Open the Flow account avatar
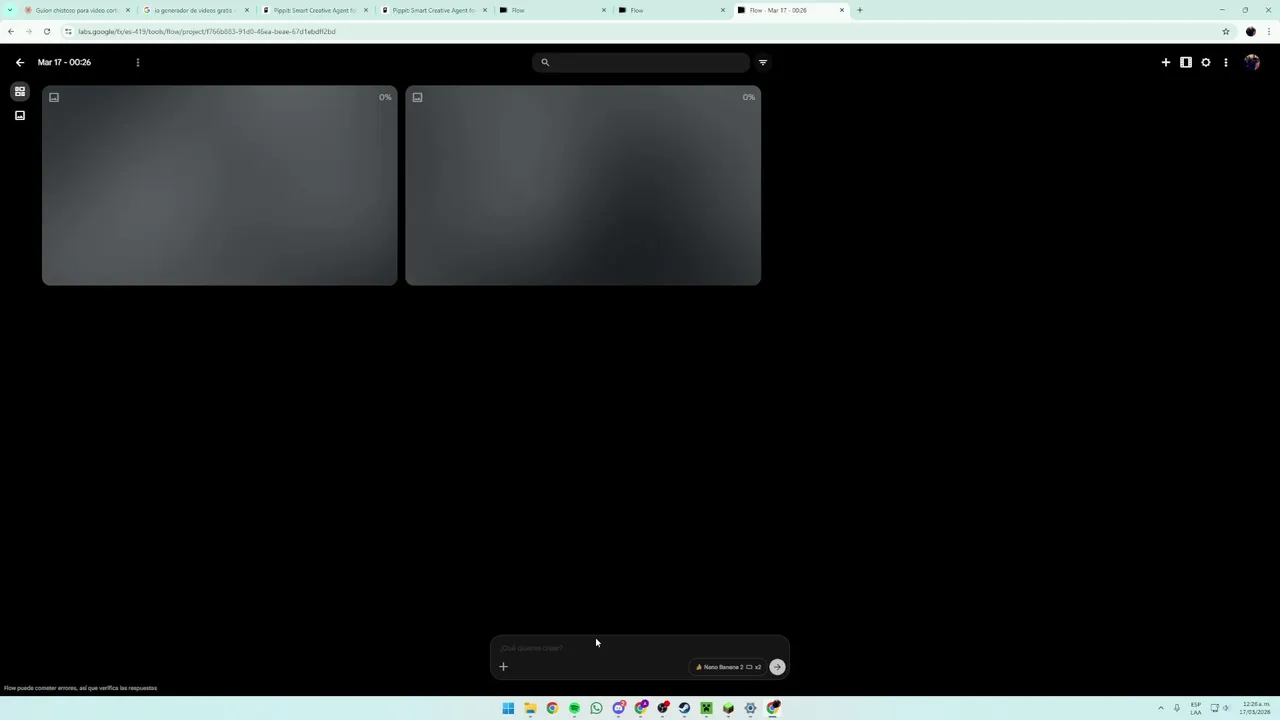Viewport: 1280px width, 720px height. coord(1252,62)
